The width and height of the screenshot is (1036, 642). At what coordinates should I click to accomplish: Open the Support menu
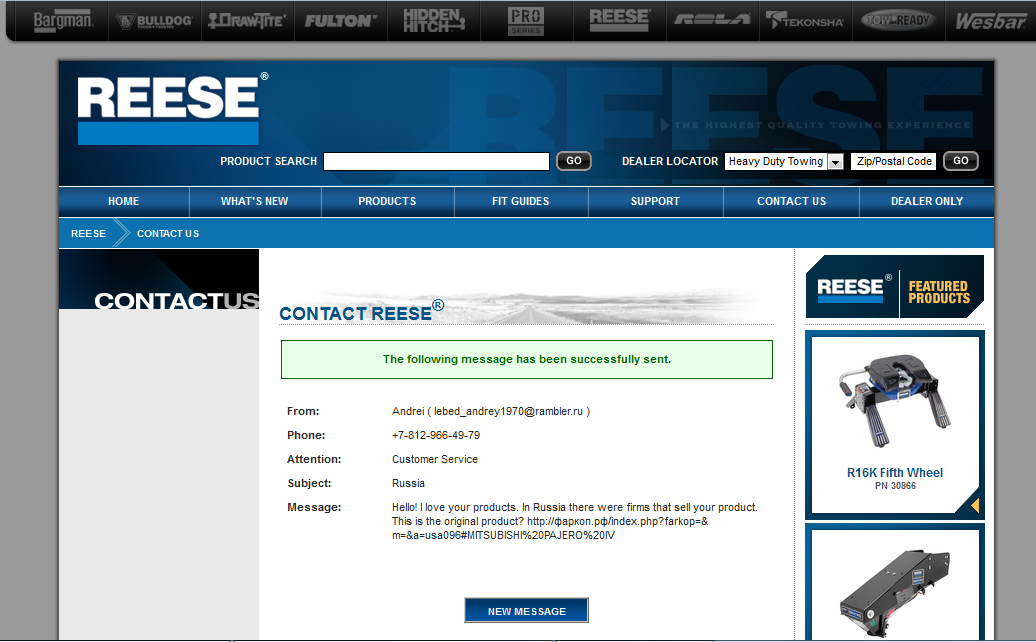pyautogui.click(x=655, y=201)
